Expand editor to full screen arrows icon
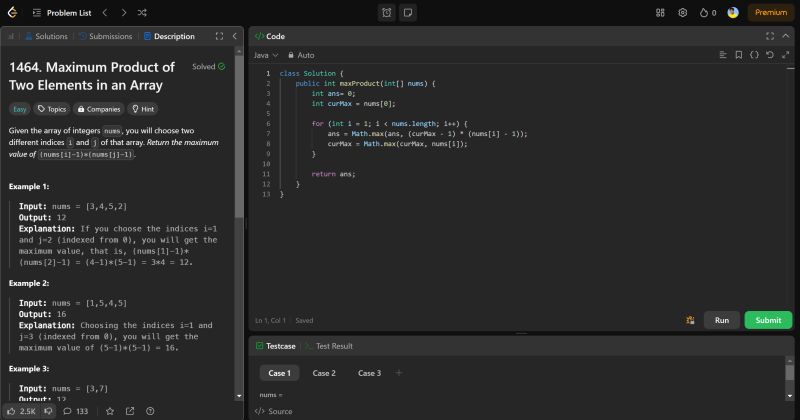Image resolution: width=800 pixels, height=420 pixels. pos(786,55)
